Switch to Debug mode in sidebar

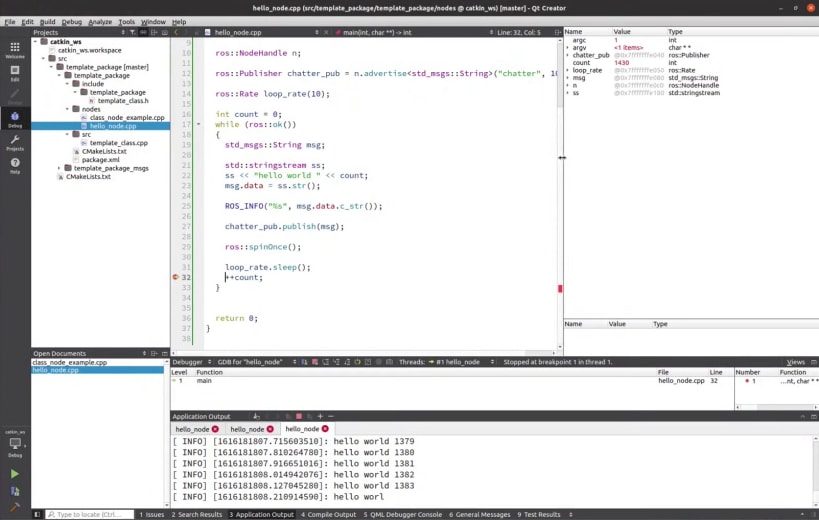click(x=15, y=120)
